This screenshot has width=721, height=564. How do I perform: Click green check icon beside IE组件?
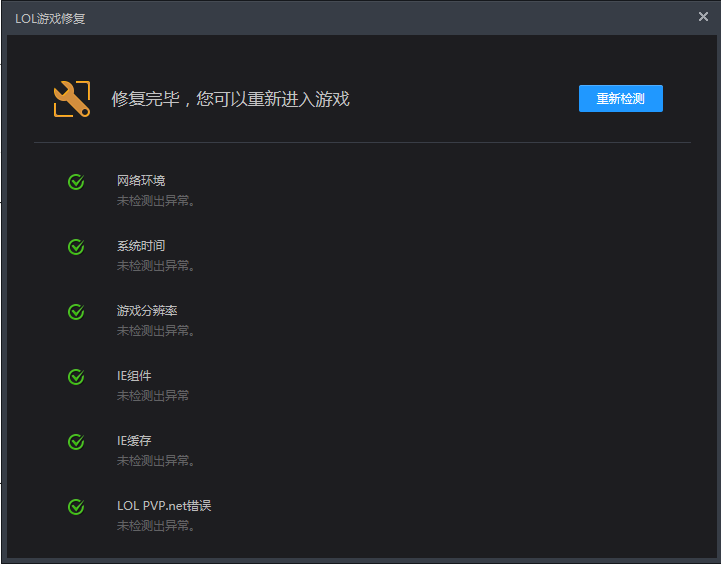(x=76, y=377)
